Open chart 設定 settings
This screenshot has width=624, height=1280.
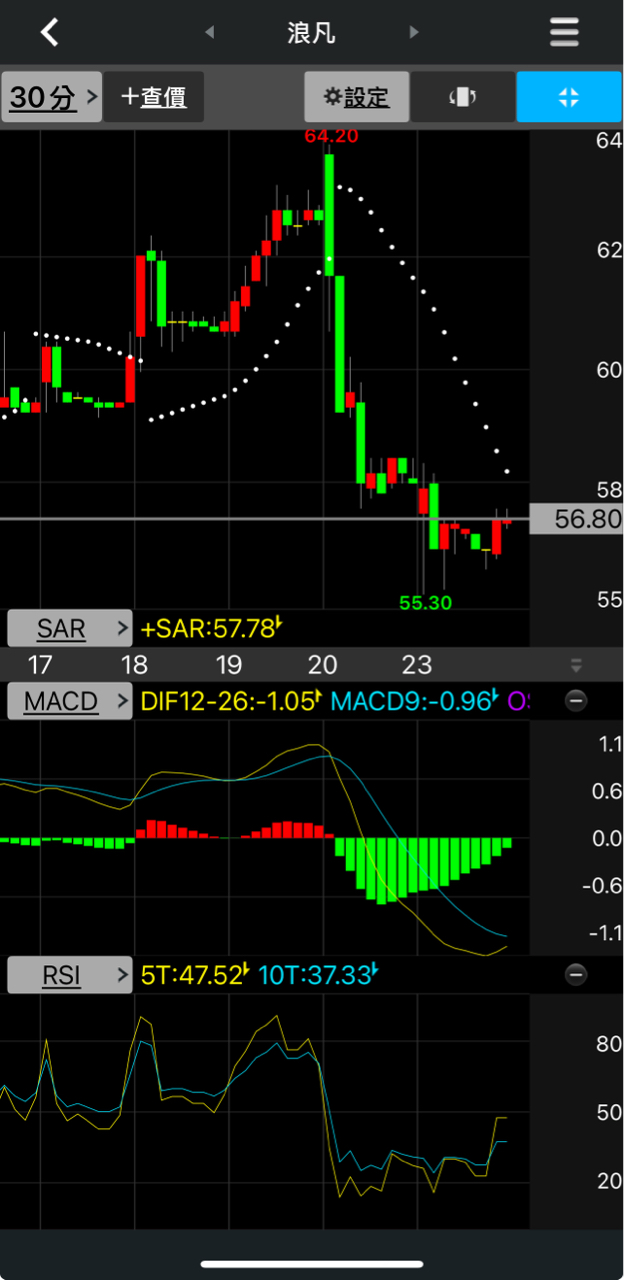point(357,97)
